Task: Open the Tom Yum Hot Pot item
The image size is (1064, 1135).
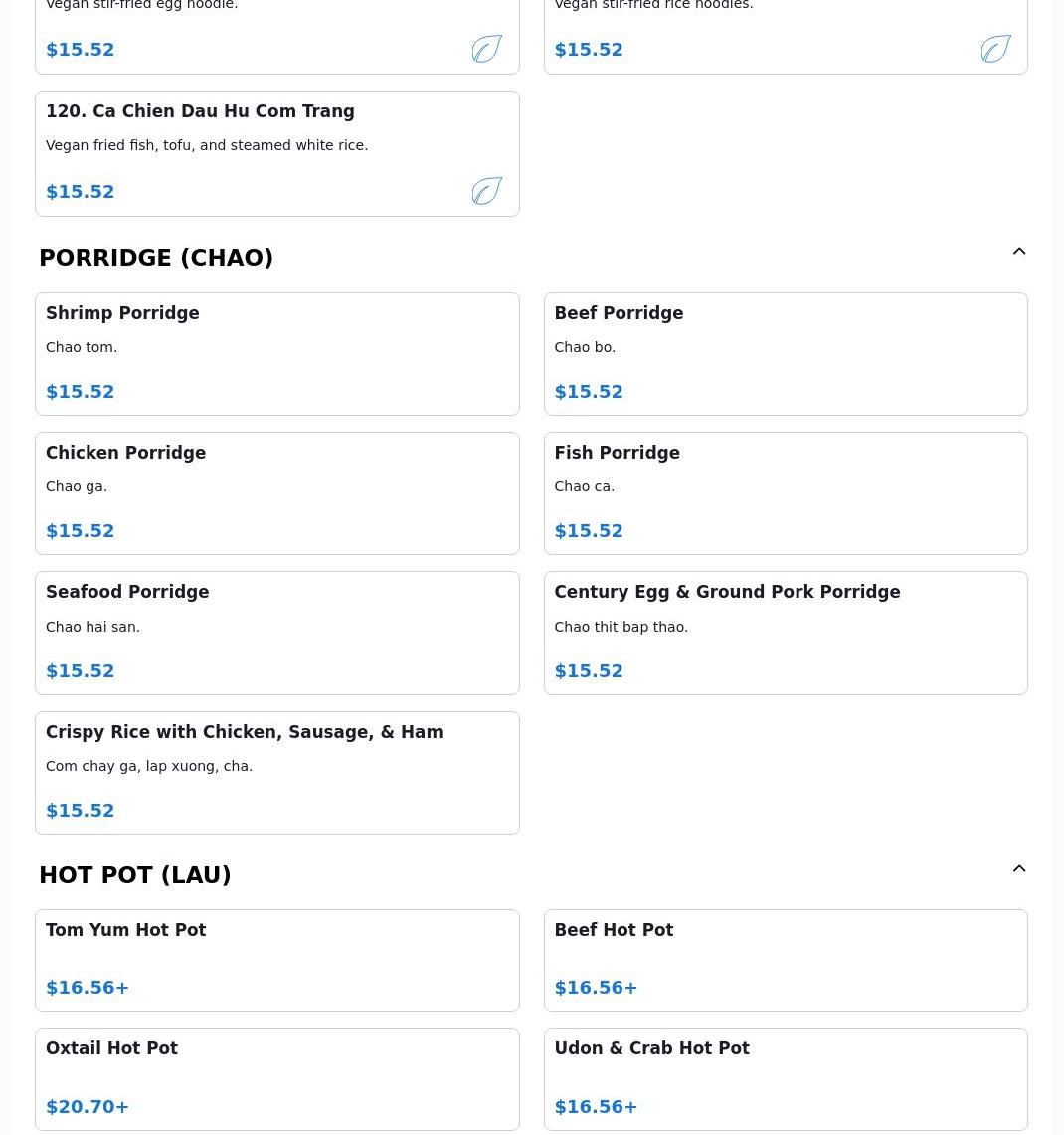Action: [276, 960]
